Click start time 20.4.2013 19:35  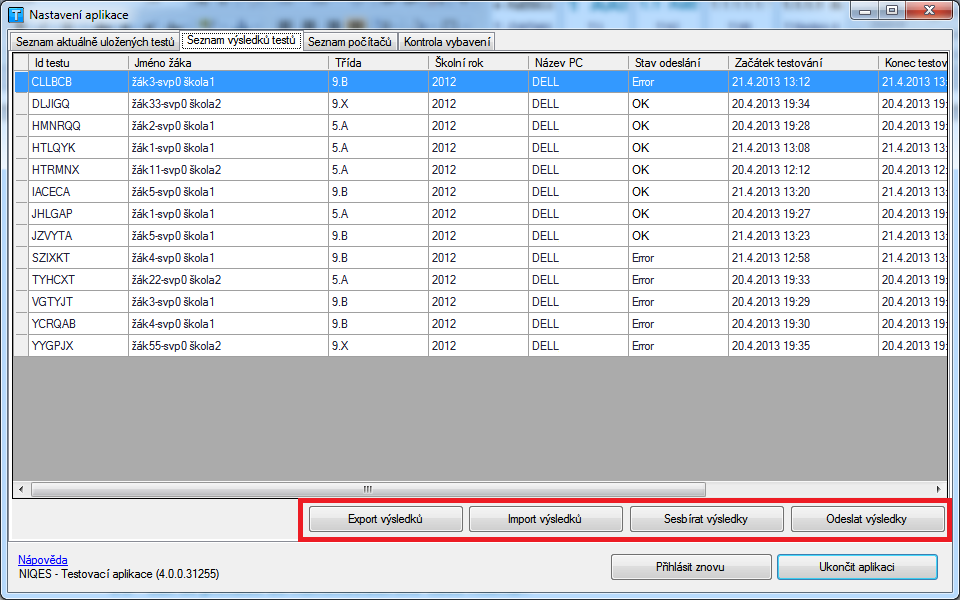pos(803,347)
